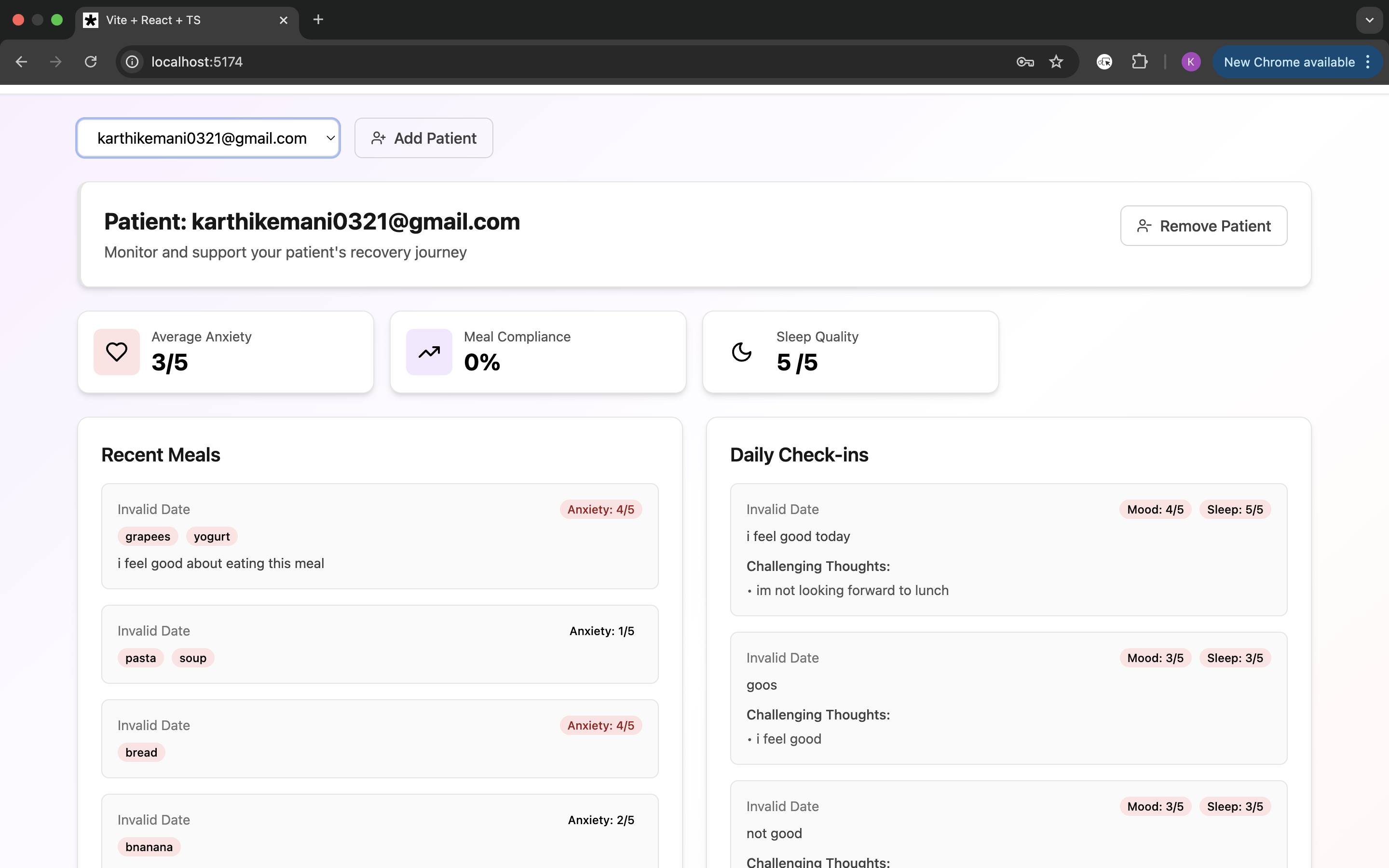Expand the tab search chevron at top right
1389x868 pixels.
1370,20
